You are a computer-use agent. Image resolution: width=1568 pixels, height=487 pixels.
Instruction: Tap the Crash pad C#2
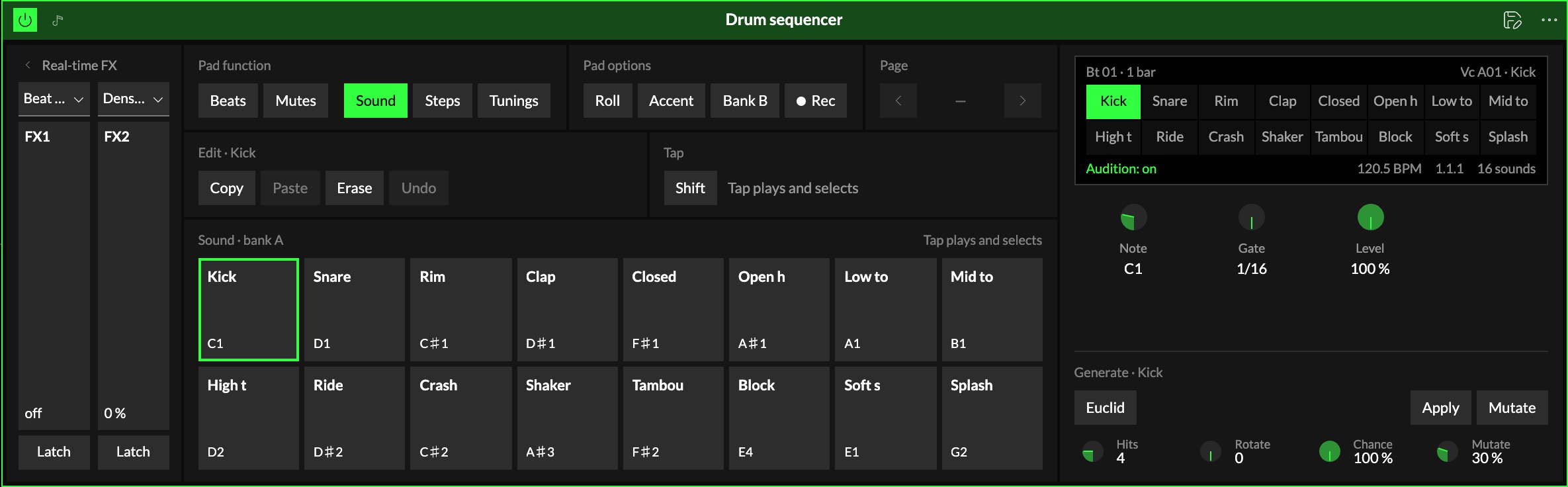coord(460,418)
